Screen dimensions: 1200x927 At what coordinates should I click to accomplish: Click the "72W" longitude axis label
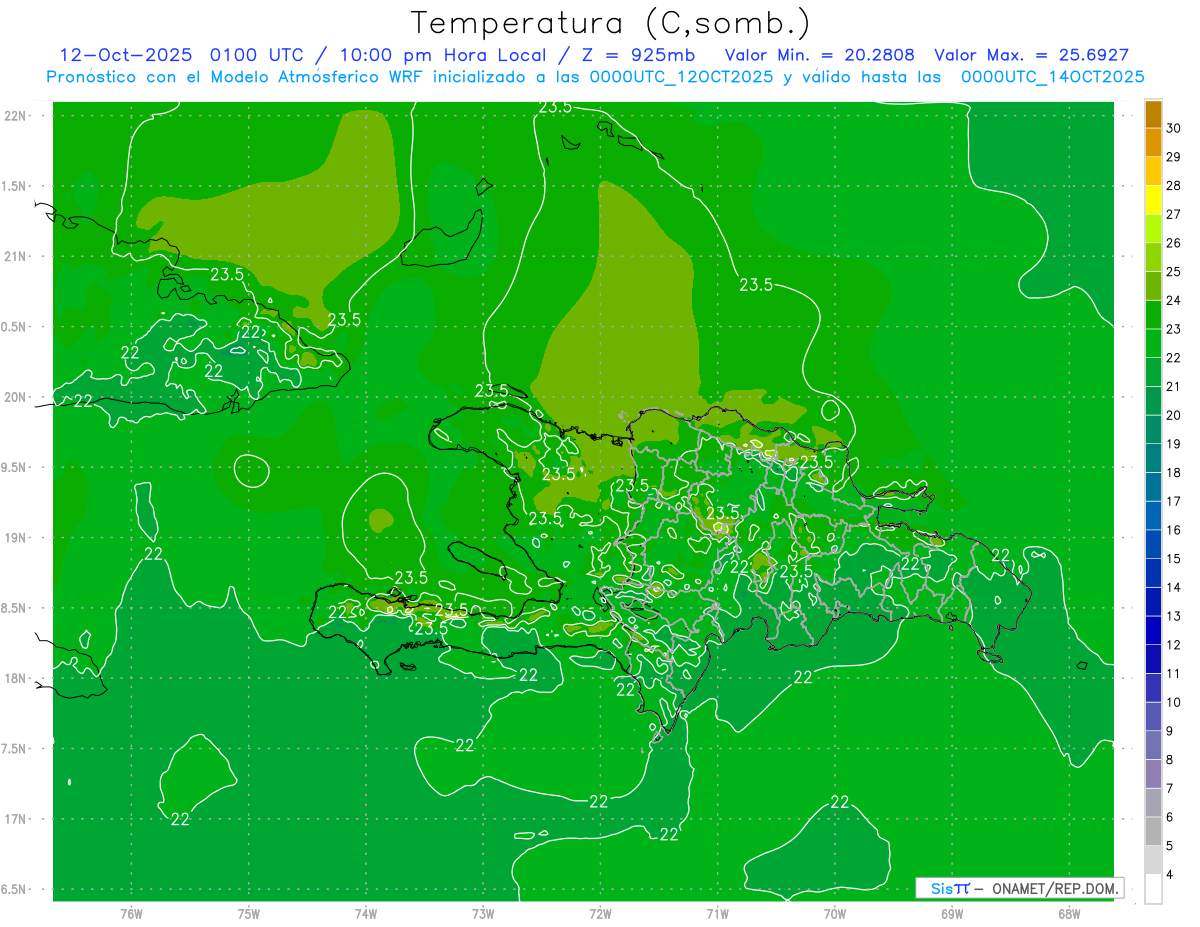pyautogui.click(x=600, y=913)
